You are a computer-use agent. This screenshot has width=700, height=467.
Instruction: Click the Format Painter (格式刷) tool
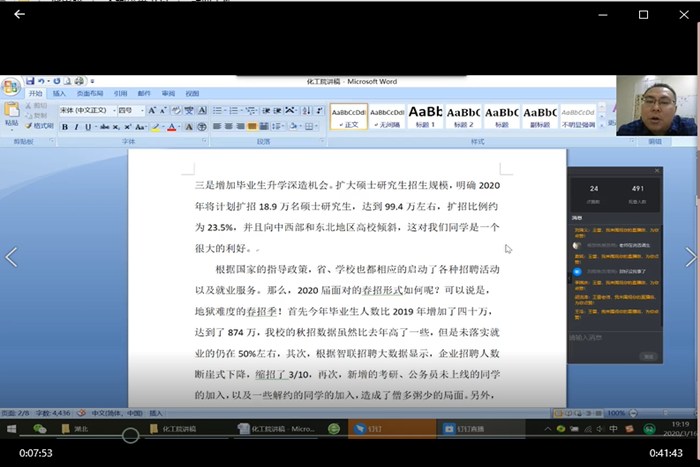(41, 126)
